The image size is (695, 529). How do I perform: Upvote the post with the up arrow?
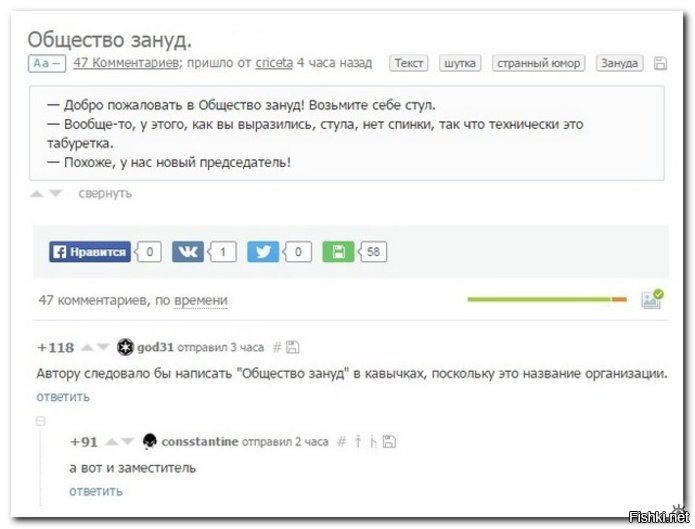tap(37, 193)
